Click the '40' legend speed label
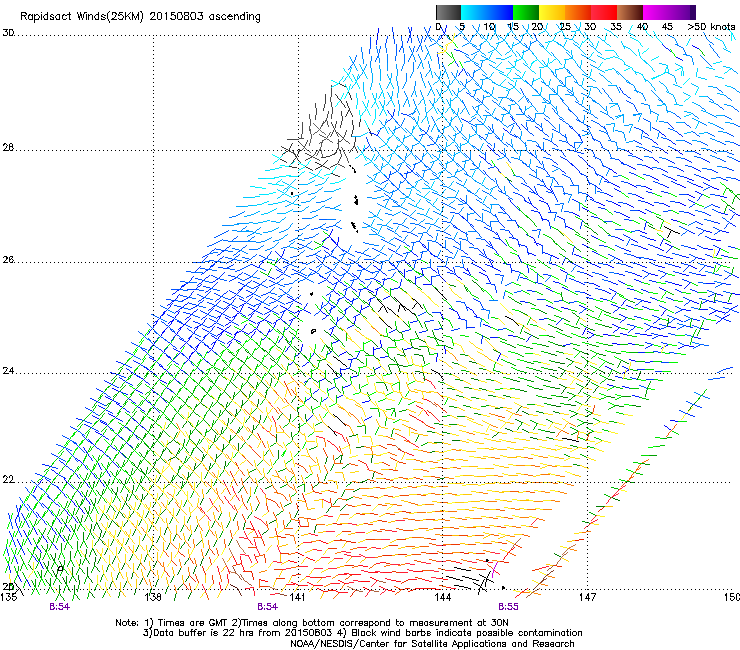This screenshot has height=650, width=740. pos(642,27)
